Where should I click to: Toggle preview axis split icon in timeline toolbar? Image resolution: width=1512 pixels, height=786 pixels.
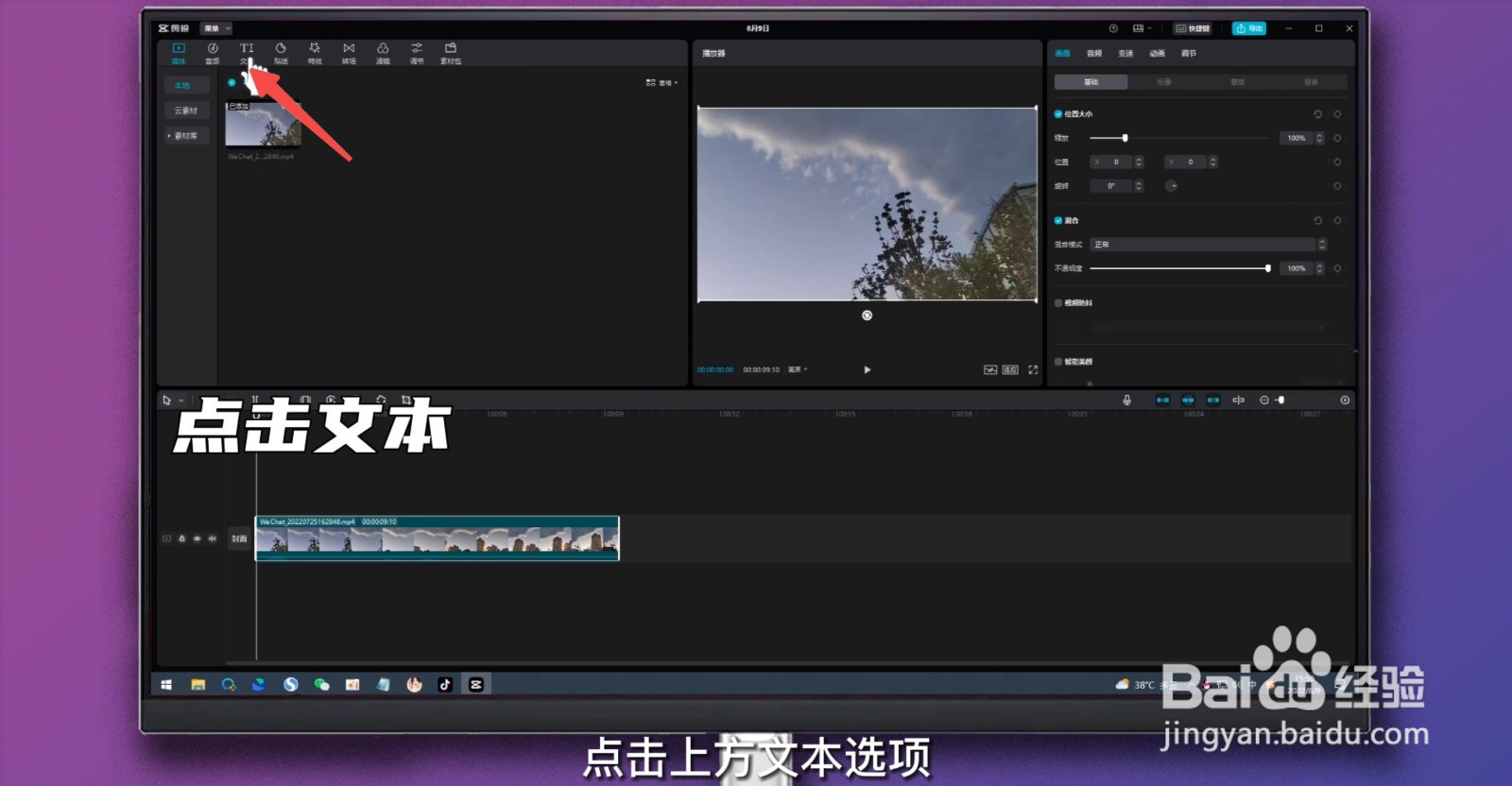click(x=1239, y=400)
